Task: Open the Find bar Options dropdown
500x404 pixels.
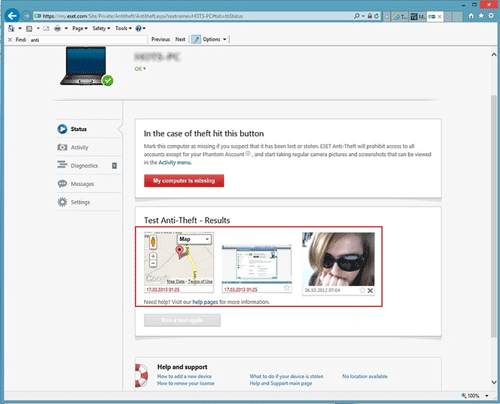Action: click(214, 39)
